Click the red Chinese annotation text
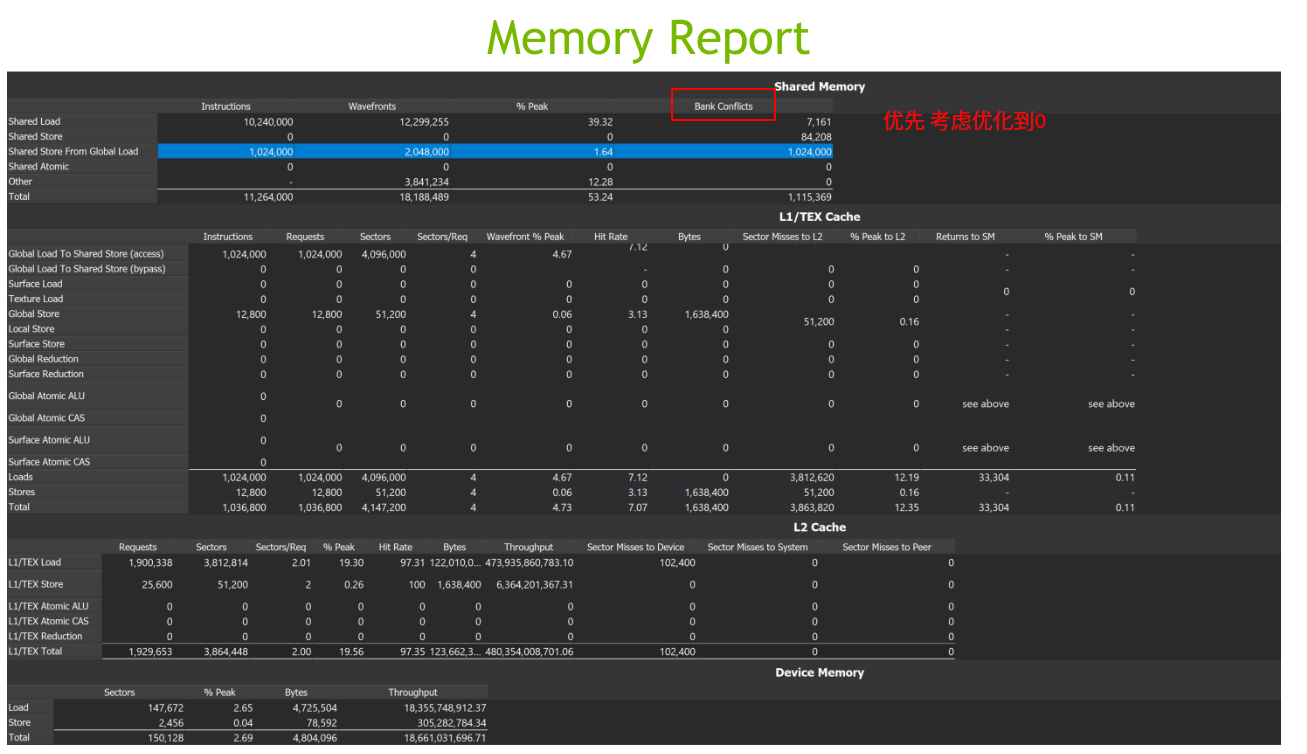This screenshot has height=754, width=1307. (x=964, y=122)
